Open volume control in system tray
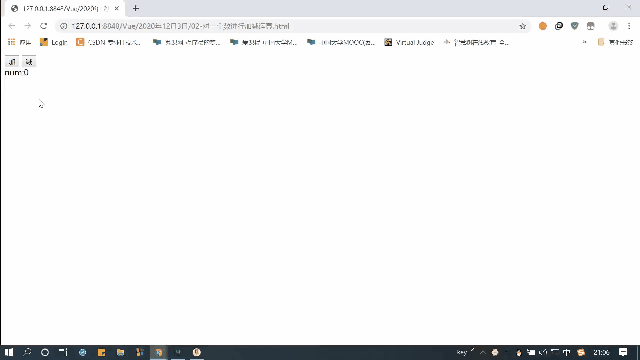 point(543,352)
